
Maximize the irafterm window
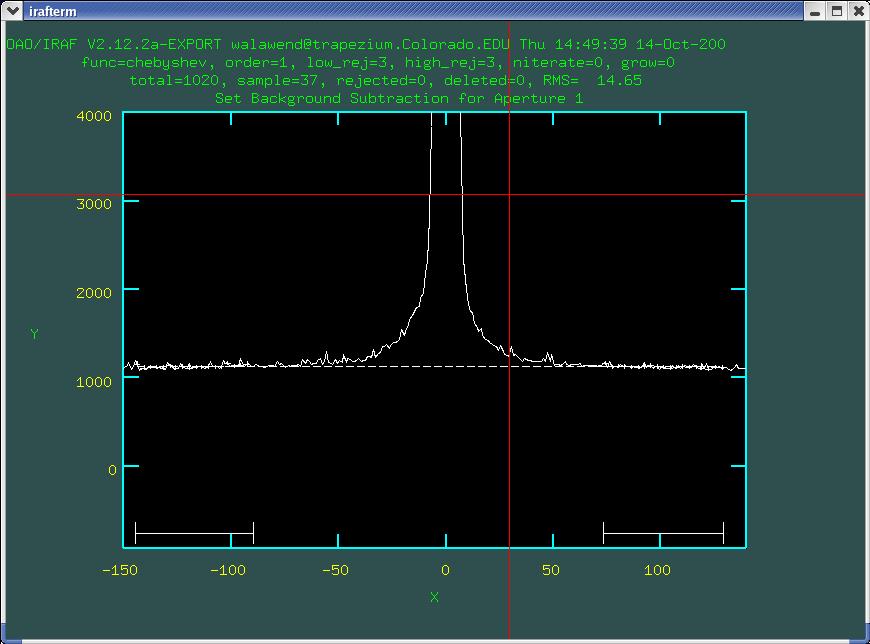pos(837,11)
